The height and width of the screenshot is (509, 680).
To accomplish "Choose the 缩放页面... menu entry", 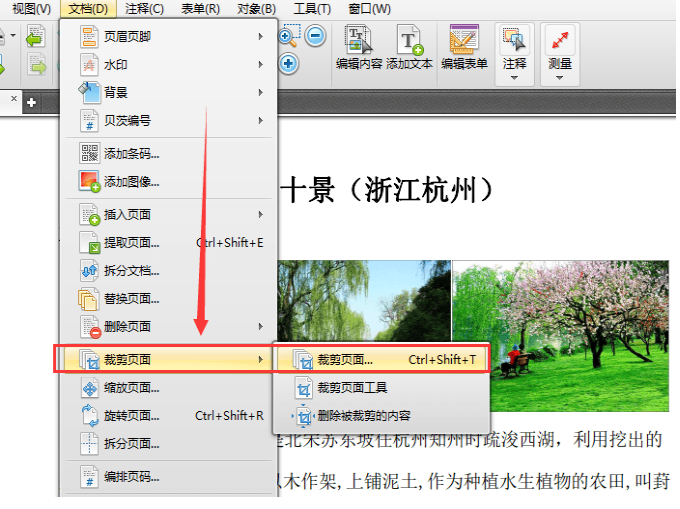I will [x=169, y=388].
